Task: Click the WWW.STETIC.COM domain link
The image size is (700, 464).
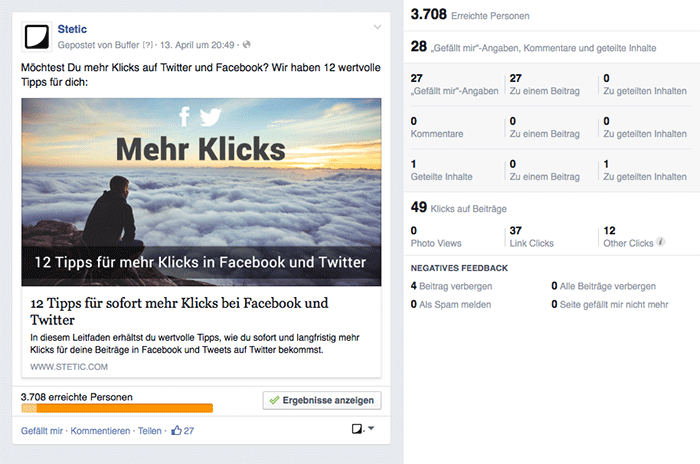Action: pos(69,367)
